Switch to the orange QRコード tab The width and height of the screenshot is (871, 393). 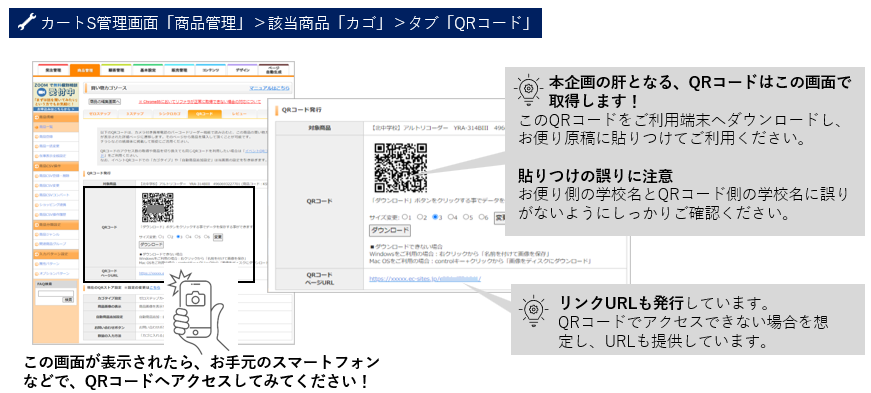[204, 113]
